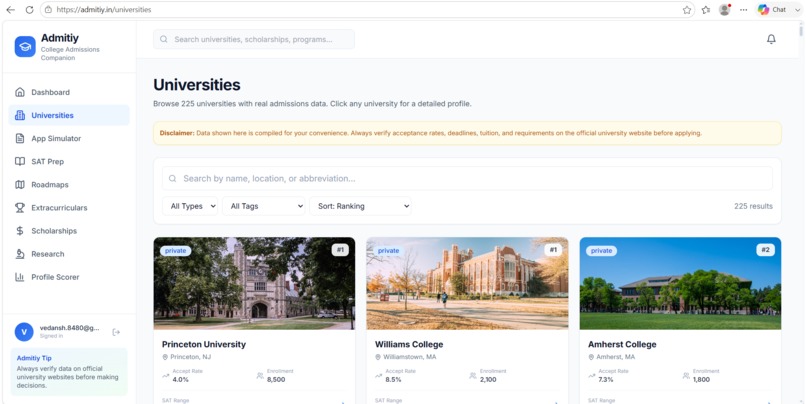Open browser favorites list icon
Image resolution: width=806 pixels, height=404 pixels.
706,9
